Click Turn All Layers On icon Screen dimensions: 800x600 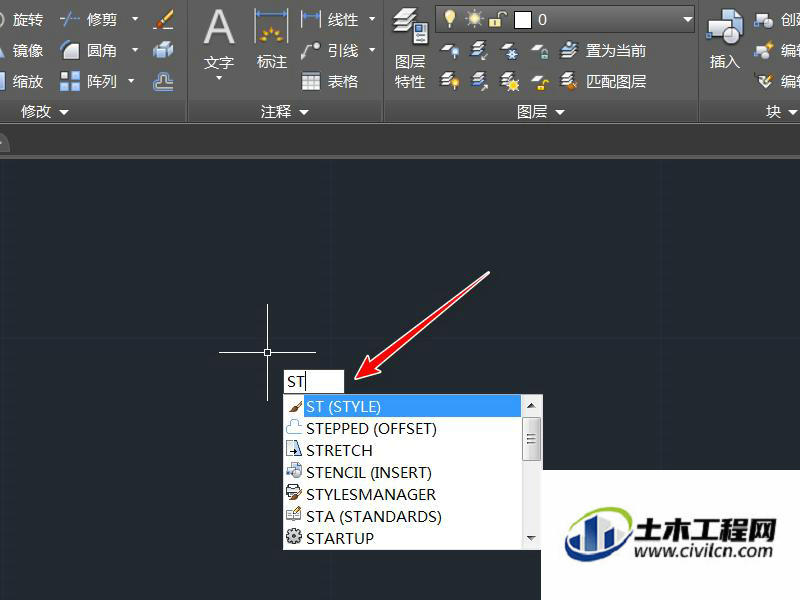[449, 81]
